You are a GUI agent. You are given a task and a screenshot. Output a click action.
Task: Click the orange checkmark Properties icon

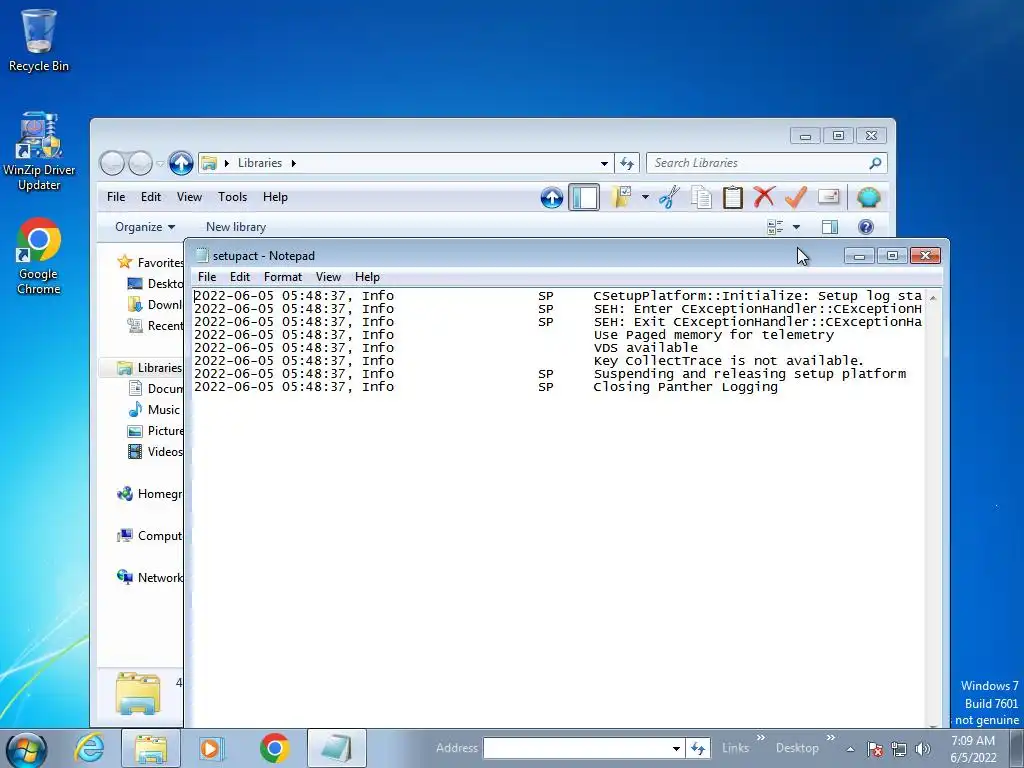tap(795, 197)
